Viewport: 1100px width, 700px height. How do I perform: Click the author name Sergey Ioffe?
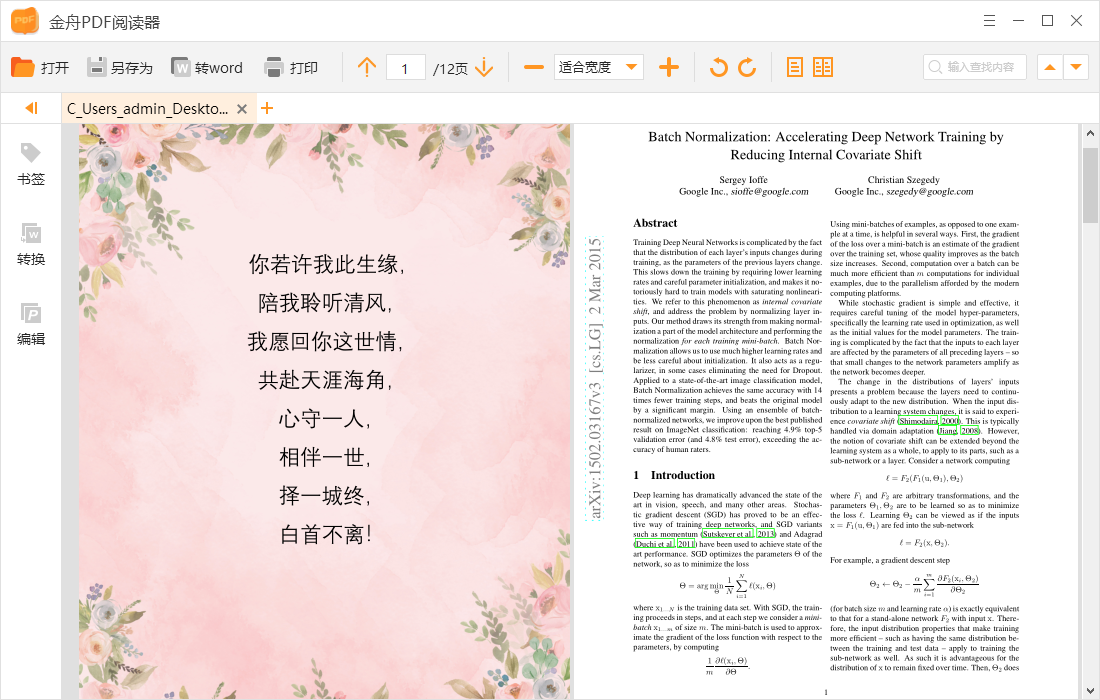pos(743,180)
